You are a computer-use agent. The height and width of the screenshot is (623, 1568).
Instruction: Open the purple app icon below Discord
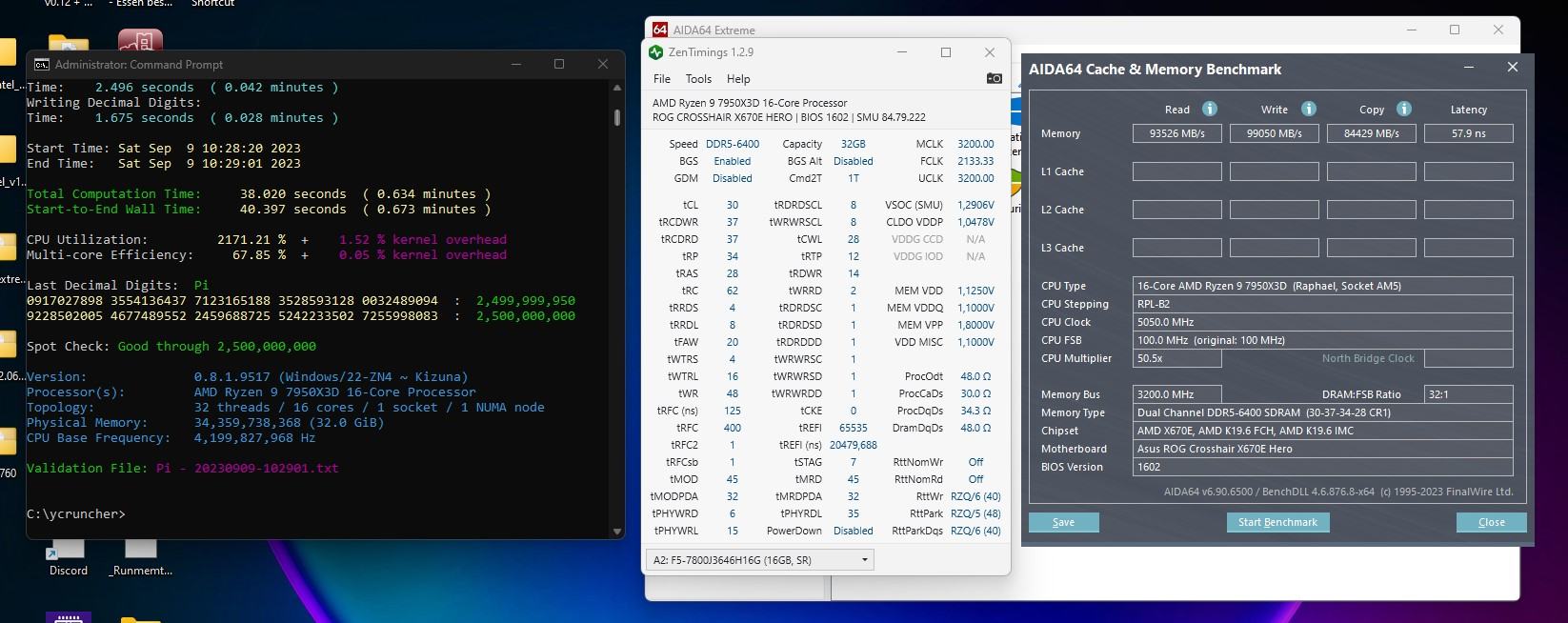(x=68, y=617)
